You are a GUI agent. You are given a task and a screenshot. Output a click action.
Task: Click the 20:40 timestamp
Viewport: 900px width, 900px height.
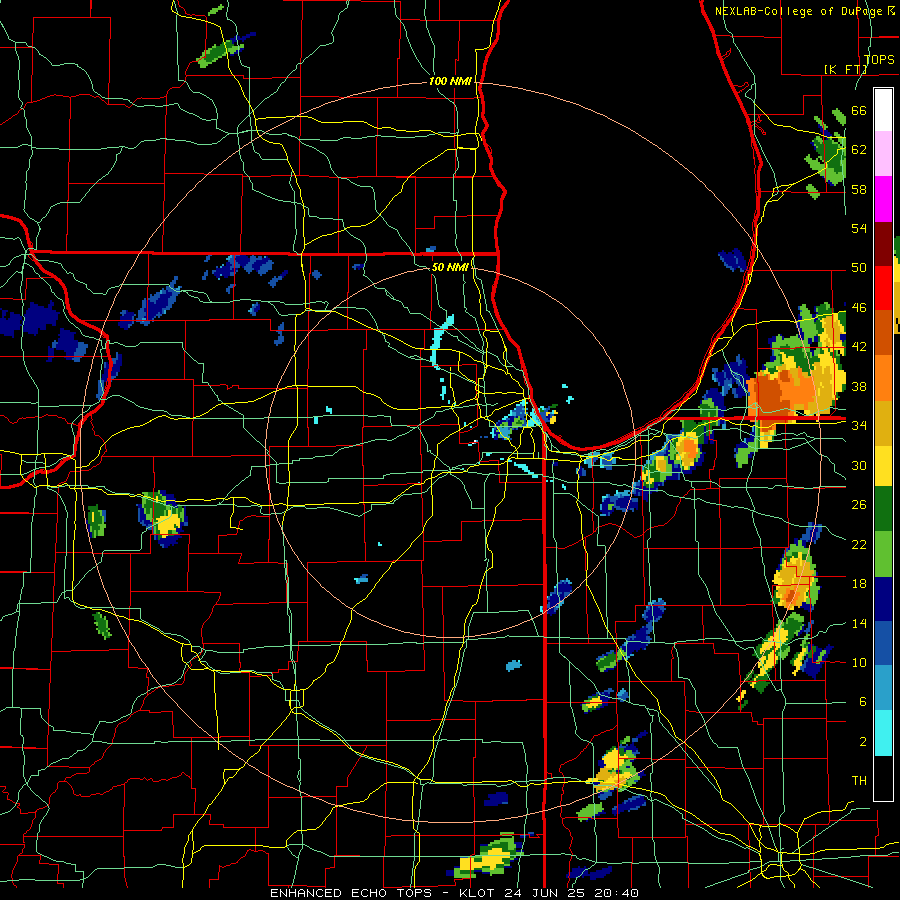(x=615, y=893)
